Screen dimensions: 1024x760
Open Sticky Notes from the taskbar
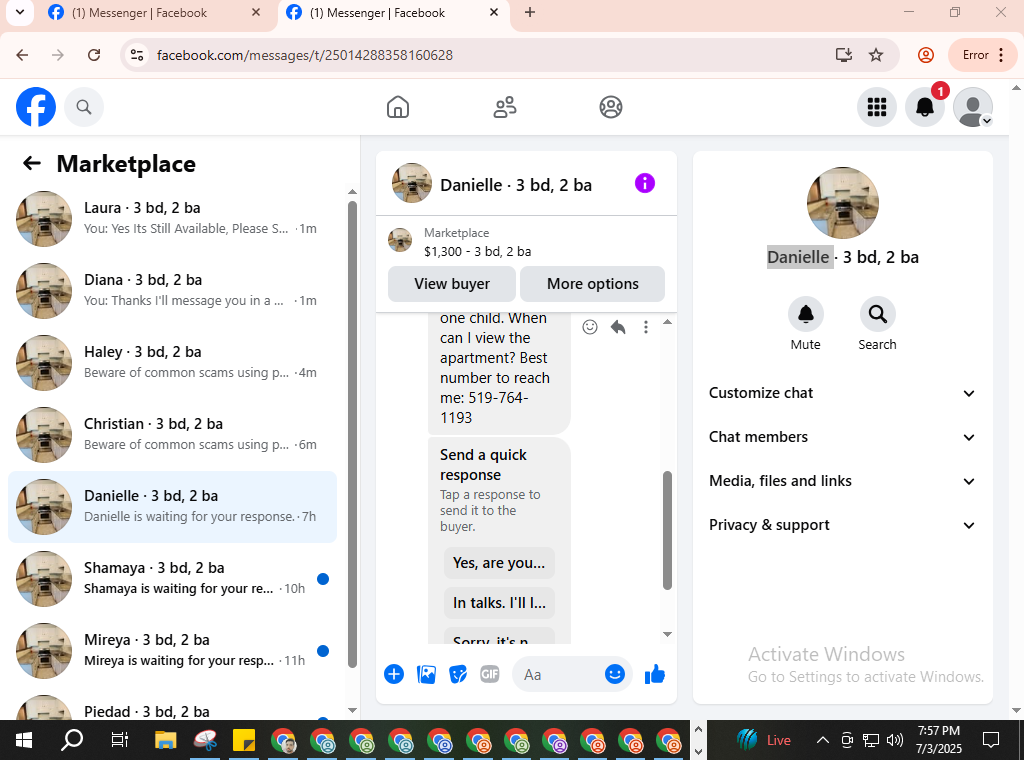(x=244, y=740)
